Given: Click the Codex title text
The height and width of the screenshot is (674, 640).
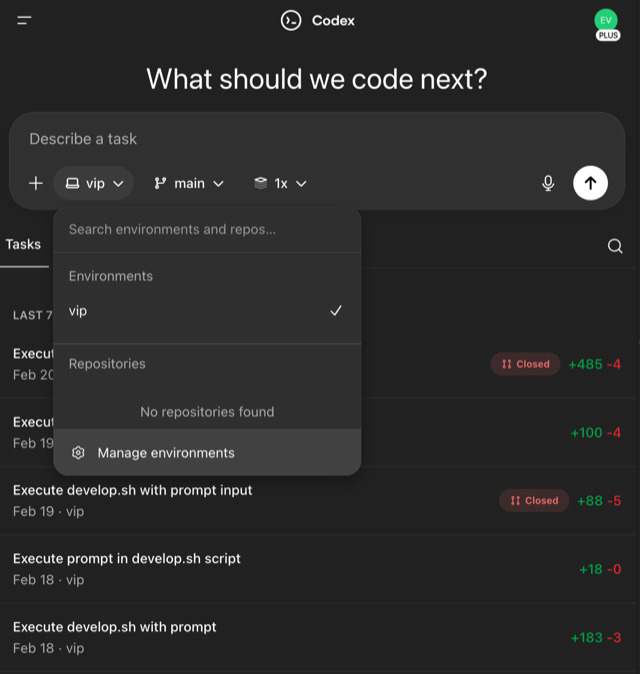Looking at the screenshot, I should click(333, 21).
